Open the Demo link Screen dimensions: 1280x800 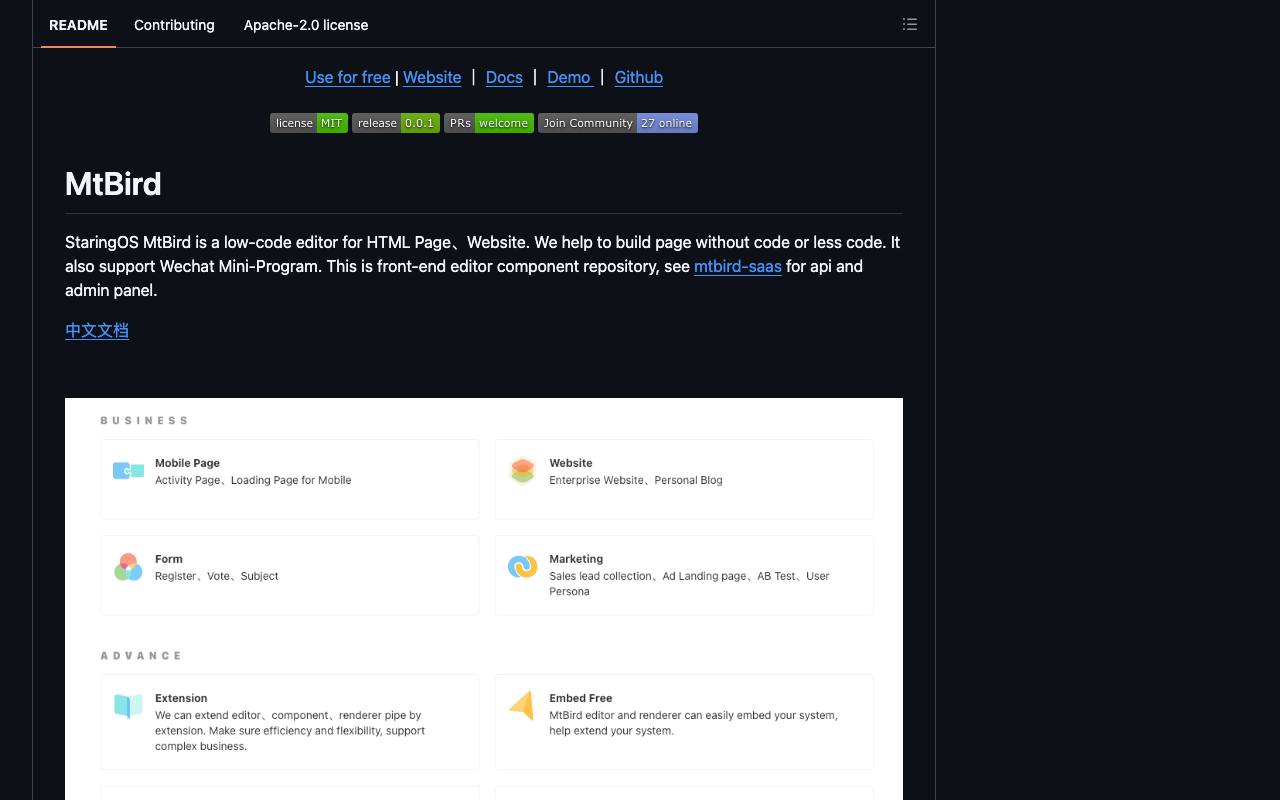[570, 77]
